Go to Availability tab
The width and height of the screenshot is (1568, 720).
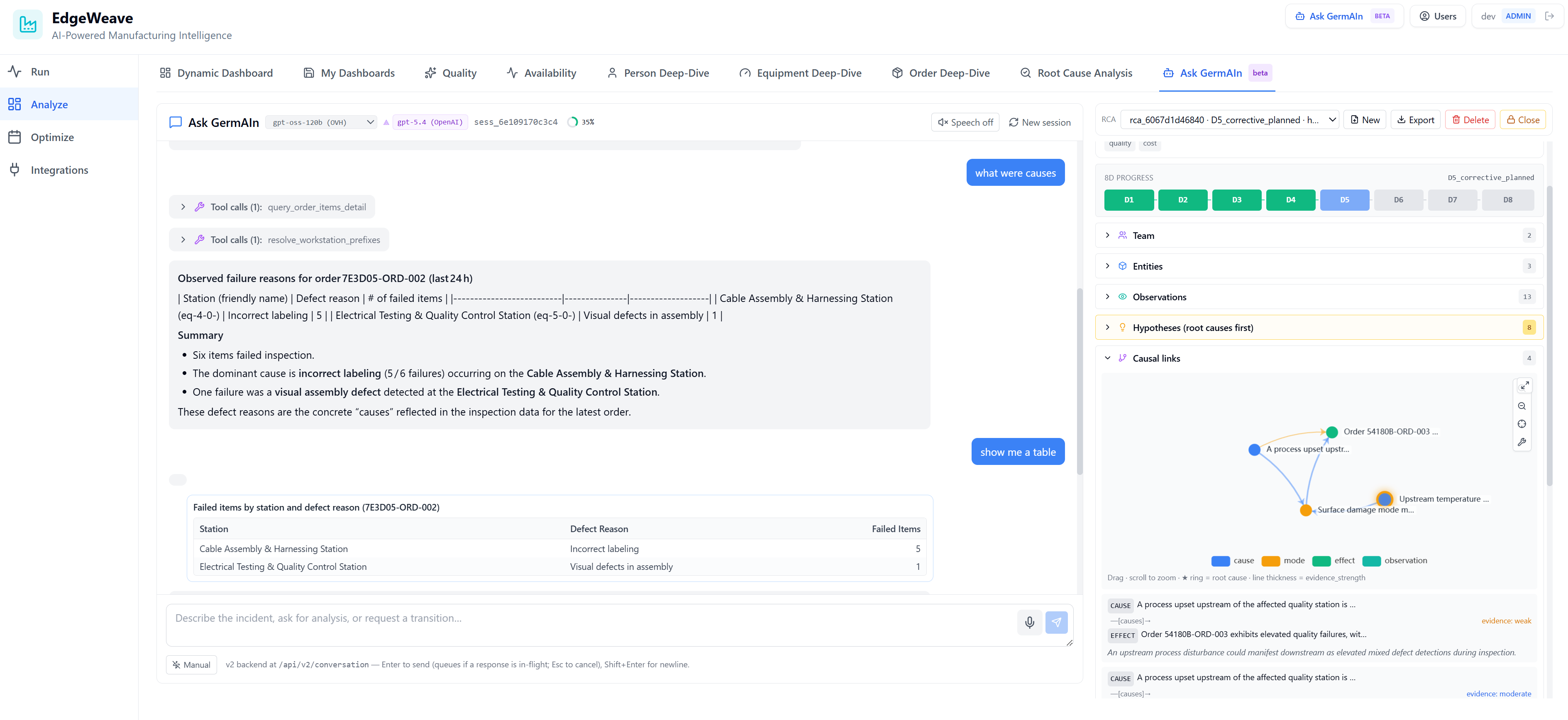541,73
